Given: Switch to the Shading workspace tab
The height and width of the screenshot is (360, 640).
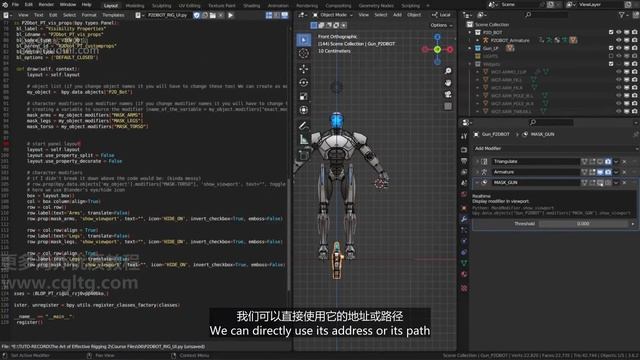Looking at the screenshot, I should pyautogui.click(x=251, y=6).
